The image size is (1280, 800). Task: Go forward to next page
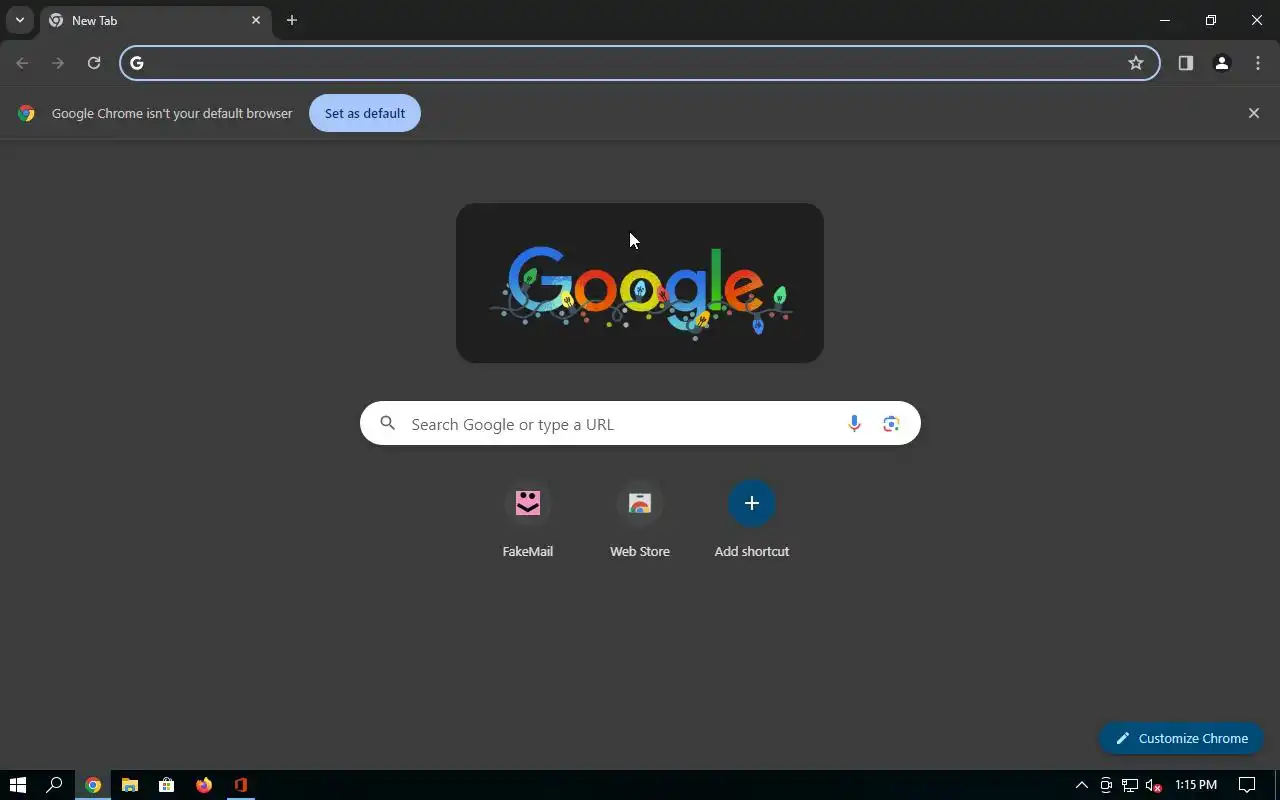click(58, 63)
